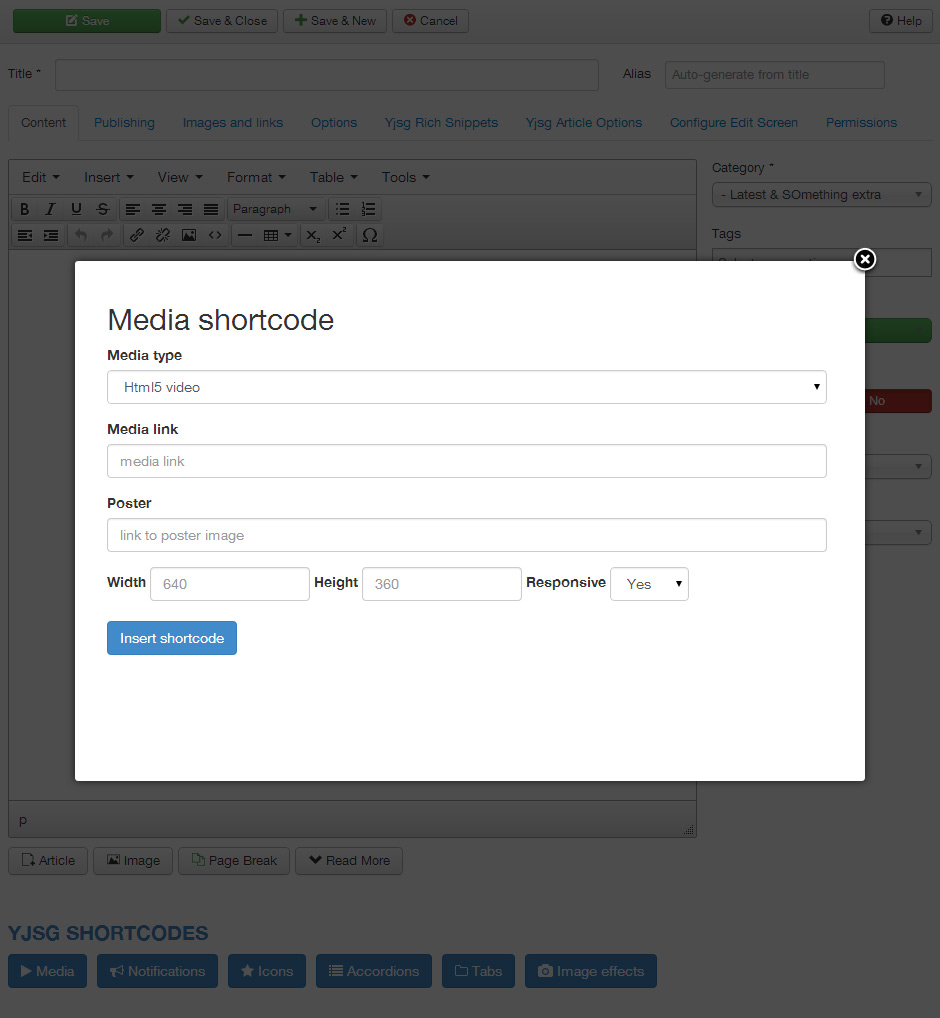Viewport: 940px width, 1018px height.
Task: Insert a special character with Omega icon
Action: click(x=370, y=235)
